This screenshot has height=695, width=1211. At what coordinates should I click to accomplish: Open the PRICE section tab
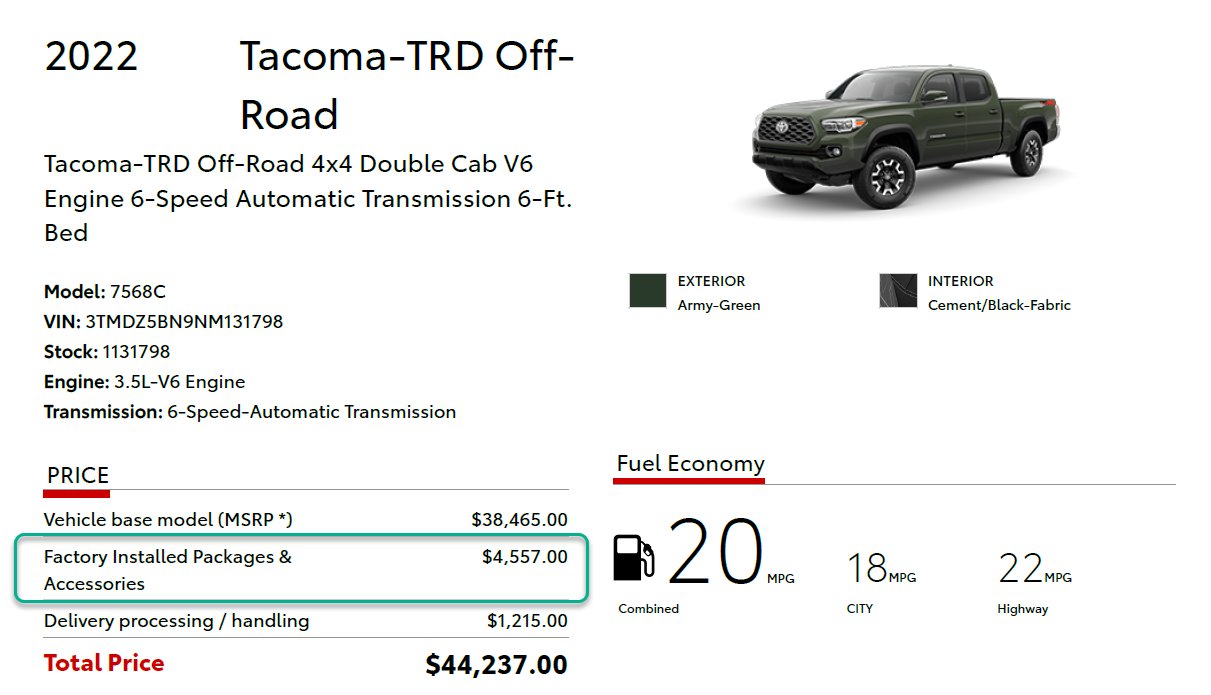pyautogui.click(x=78, y=476)
